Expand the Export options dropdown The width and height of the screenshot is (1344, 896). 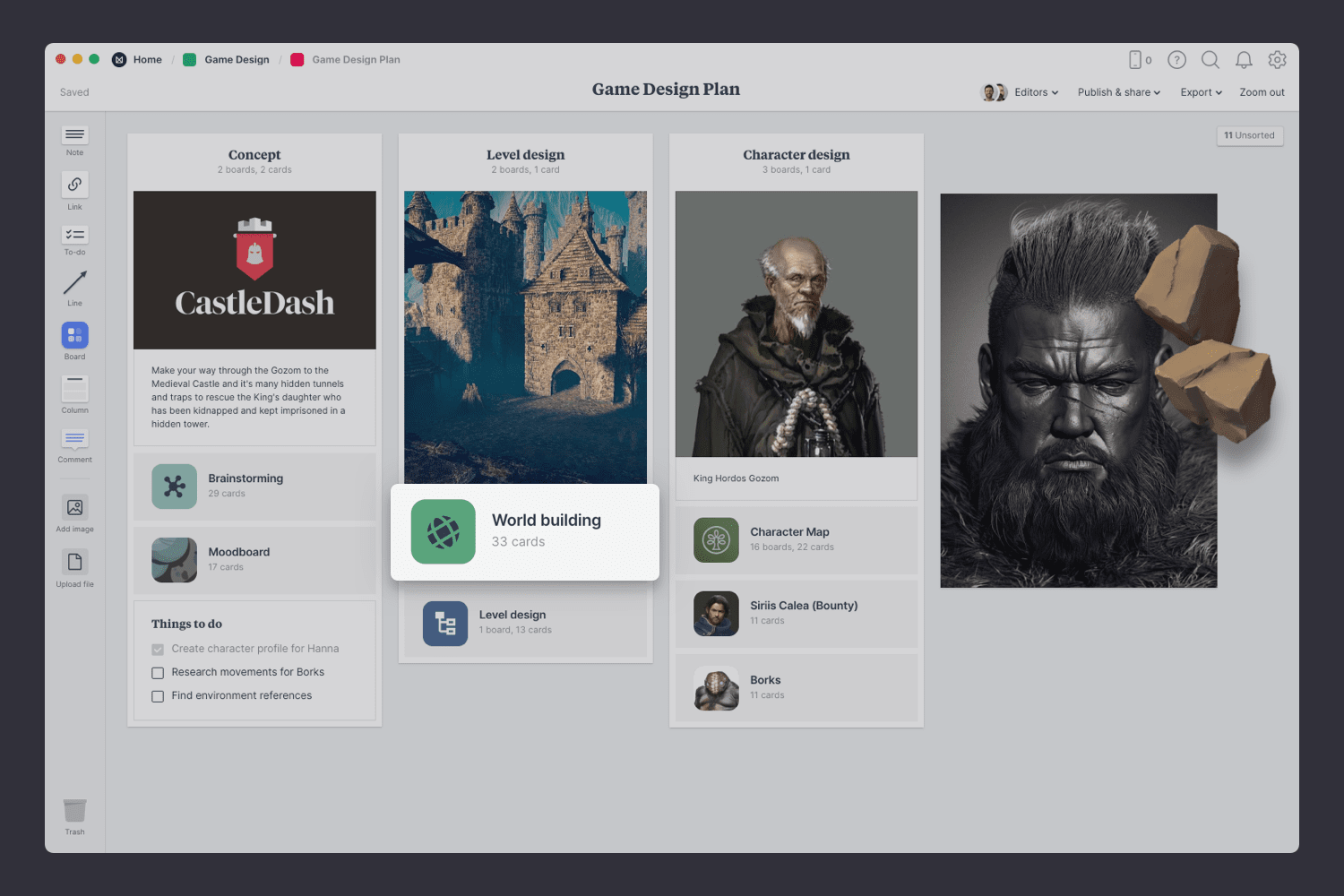pos(1201,92)
